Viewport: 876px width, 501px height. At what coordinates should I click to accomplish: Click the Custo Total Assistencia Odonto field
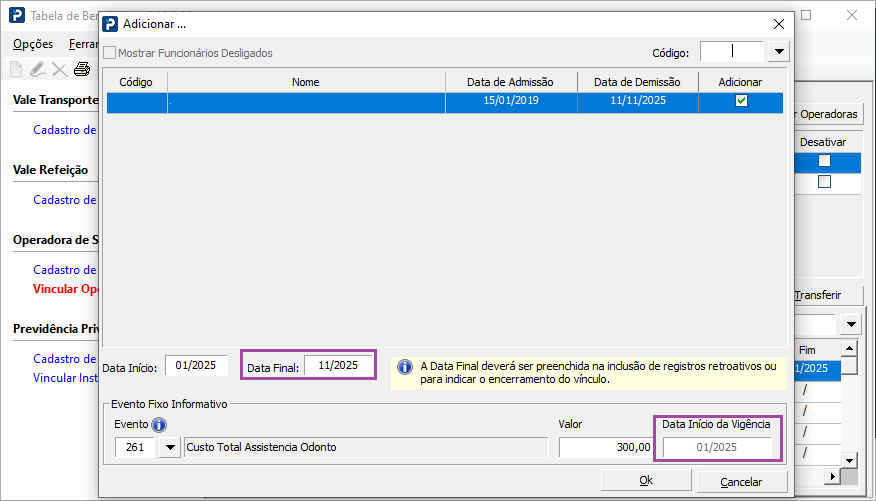(366, 447)
